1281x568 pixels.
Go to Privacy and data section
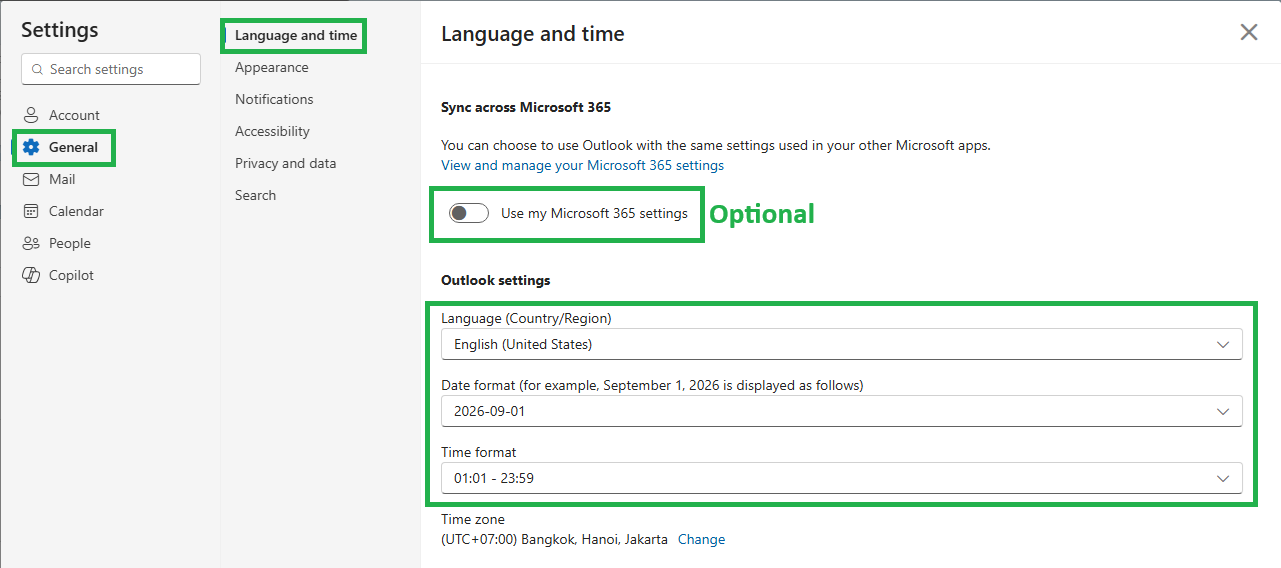coord(286,163)
